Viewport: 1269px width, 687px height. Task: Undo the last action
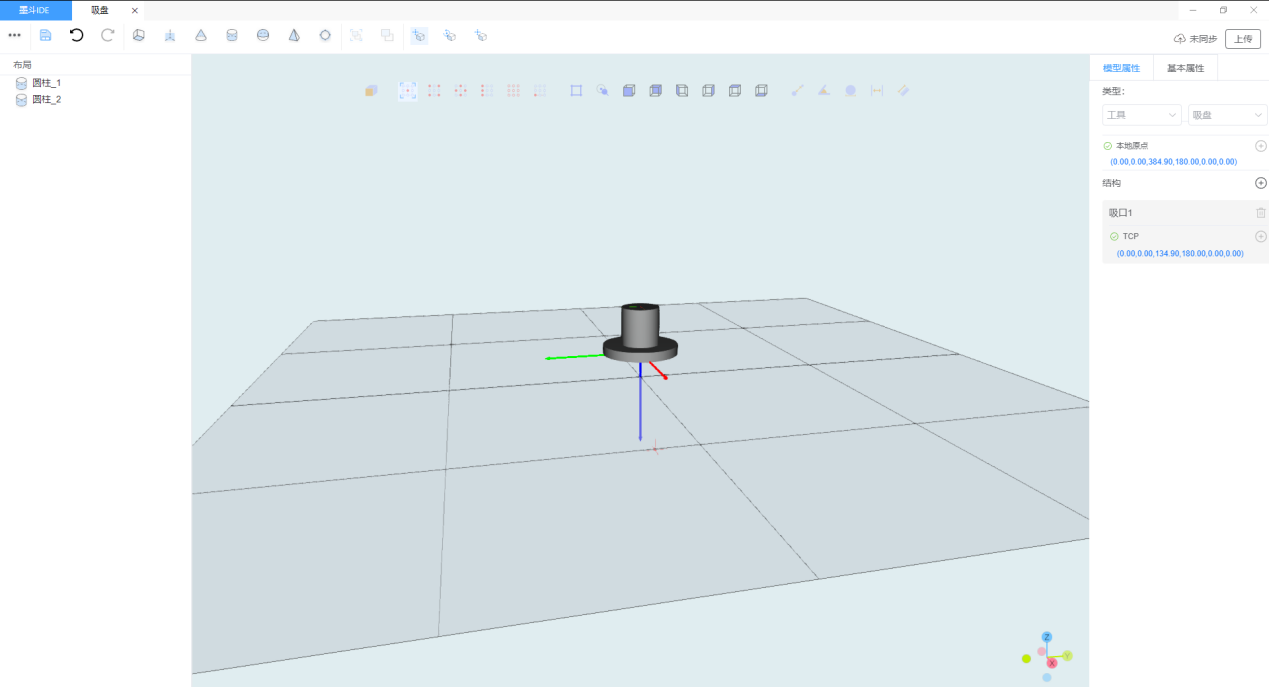[76, 35]
